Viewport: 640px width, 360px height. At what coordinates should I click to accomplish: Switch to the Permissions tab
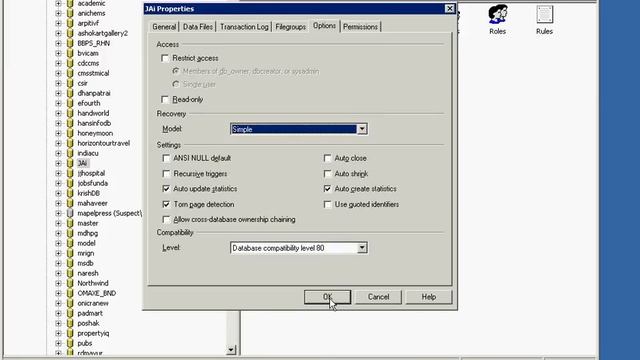click(360, 27)
